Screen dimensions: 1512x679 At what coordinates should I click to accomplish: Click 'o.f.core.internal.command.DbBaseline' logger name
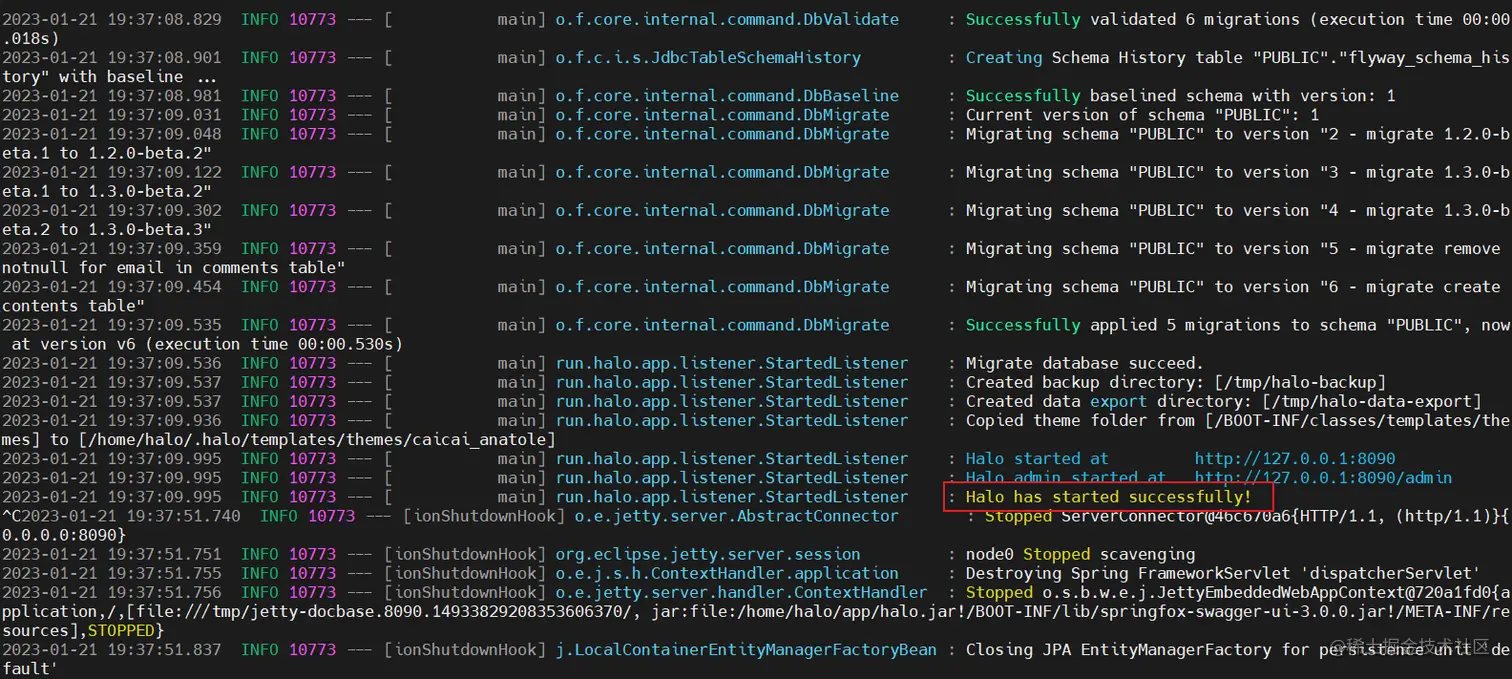pos(727,96)
